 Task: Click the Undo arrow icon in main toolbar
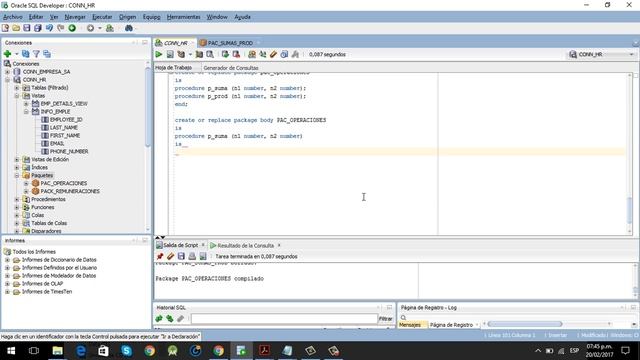point(49,28)
